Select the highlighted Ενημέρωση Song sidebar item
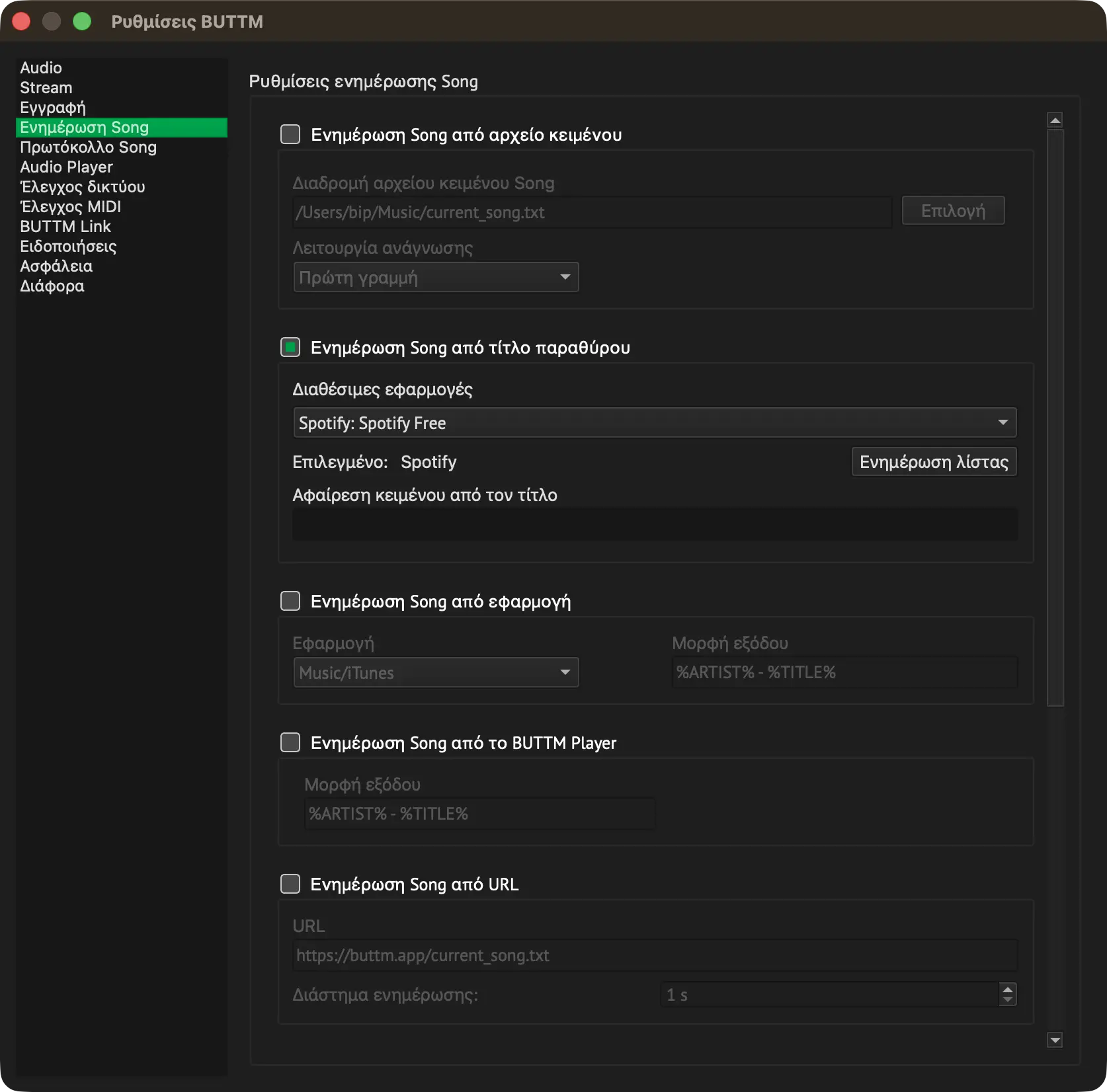This screenshot has width=1107, height=1092. point(122,128)
